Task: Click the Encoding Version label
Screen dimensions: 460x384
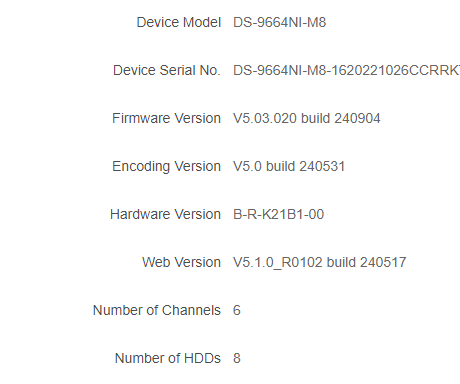Action: pyautogui.click(x=166, y=166)
